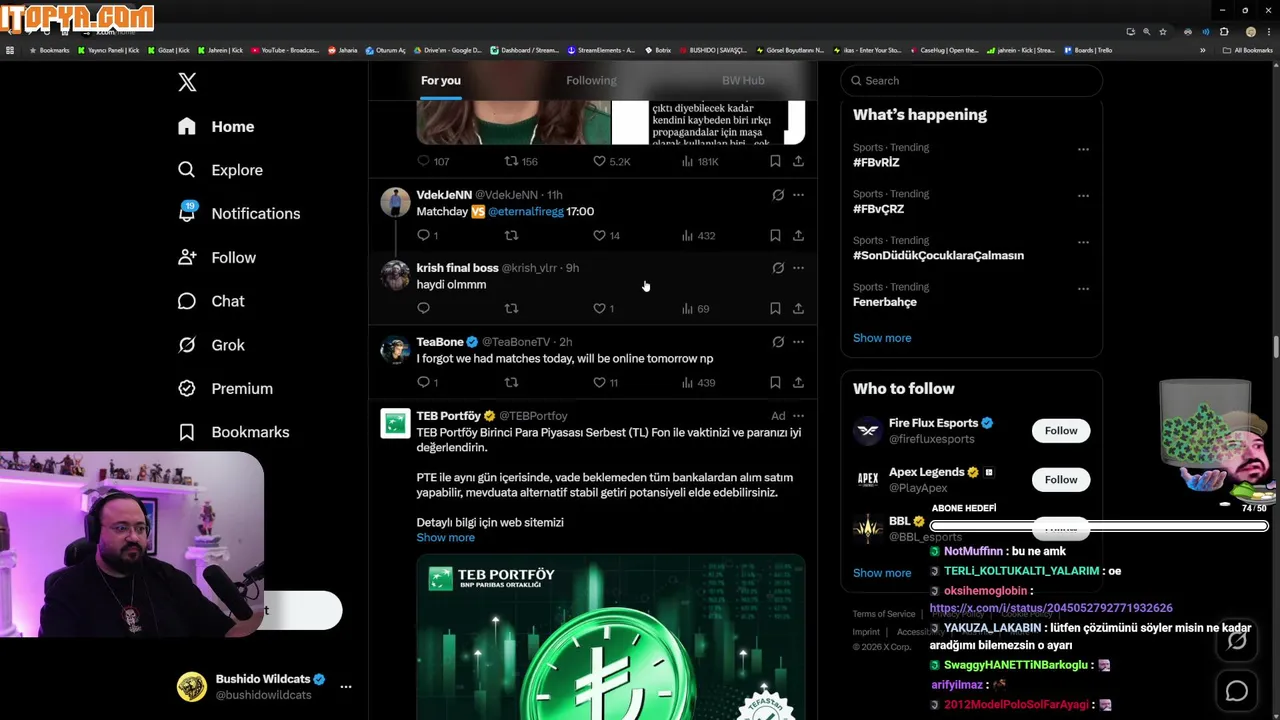Open Premium from the sidebar
Screen dimensions: 1280x720
coord(225,388)
